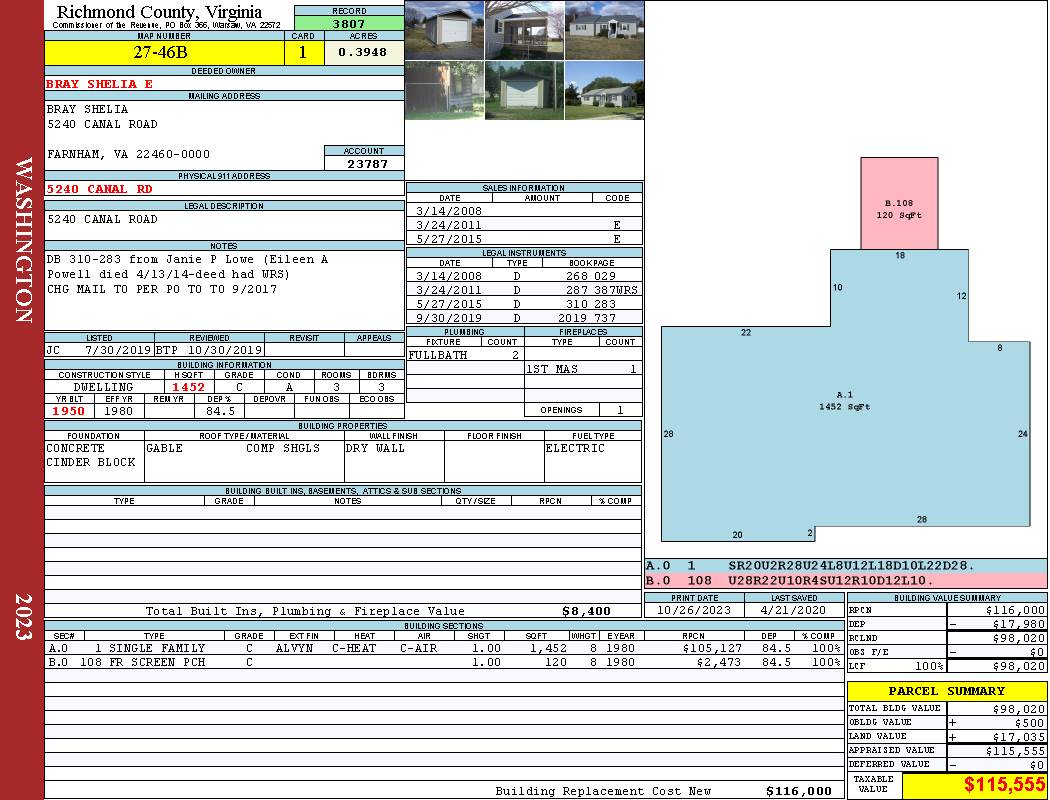Screen dimensions: 1050x800
Task: Click the notes line starting DB 310-283
Action: click(187, 259)
